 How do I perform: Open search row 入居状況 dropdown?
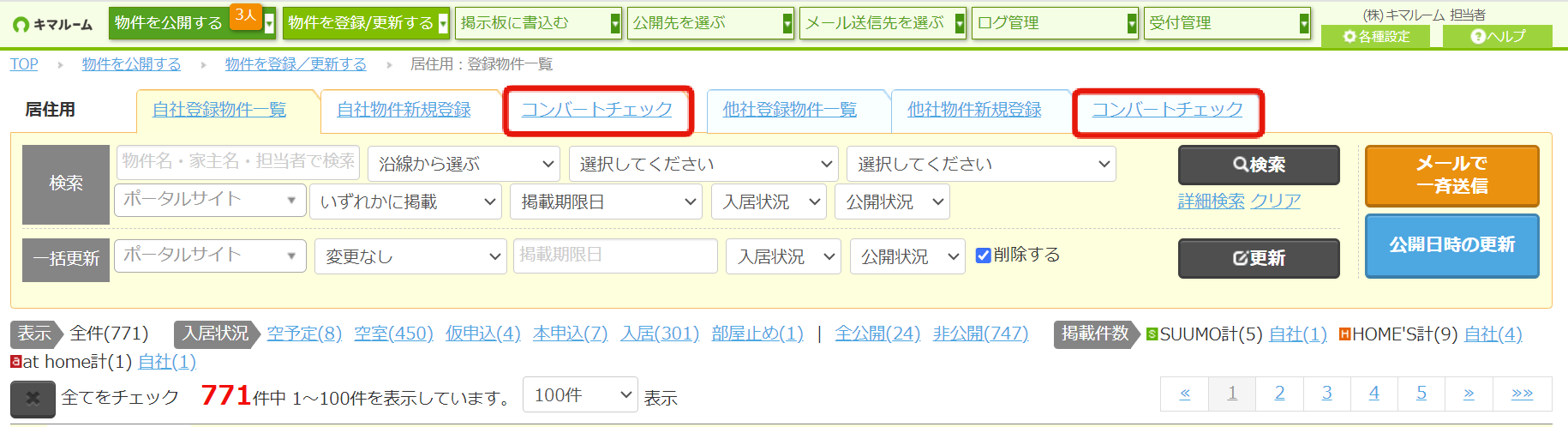point(769,201)
